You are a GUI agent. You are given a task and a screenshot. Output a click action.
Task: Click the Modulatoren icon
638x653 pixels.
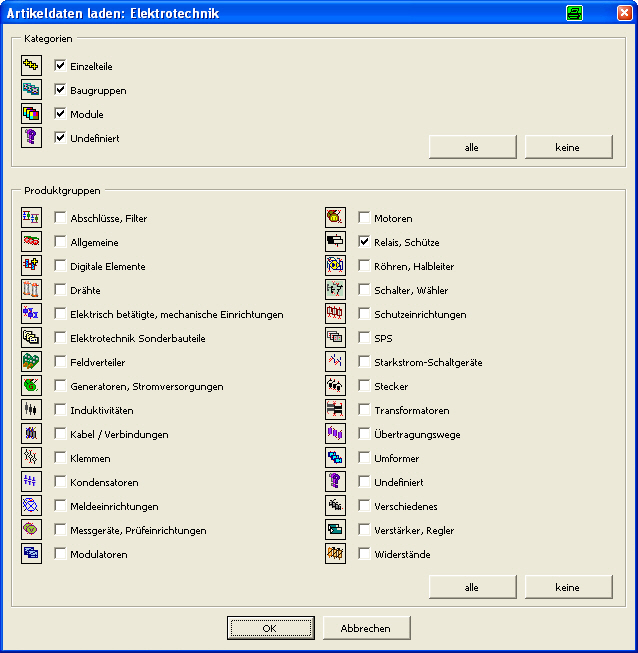tap(31, 553)
